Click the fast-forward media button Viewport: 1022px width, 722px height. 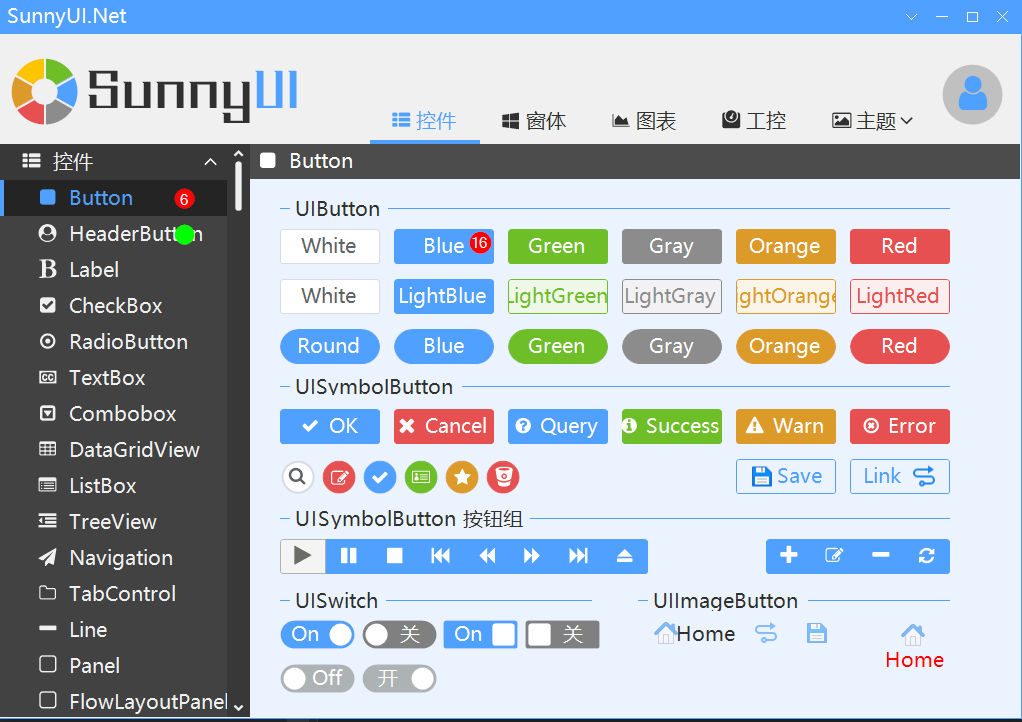(x=532, y=556)
